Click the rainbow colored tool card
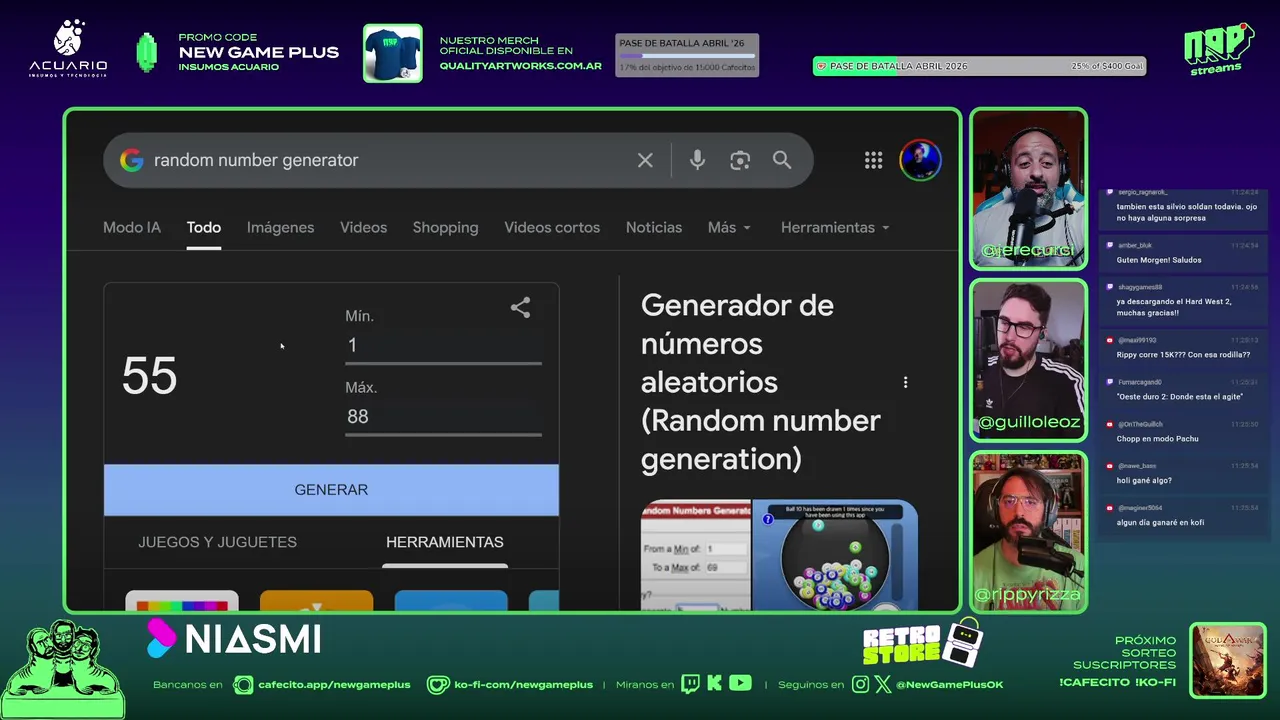 pos(182,601)
